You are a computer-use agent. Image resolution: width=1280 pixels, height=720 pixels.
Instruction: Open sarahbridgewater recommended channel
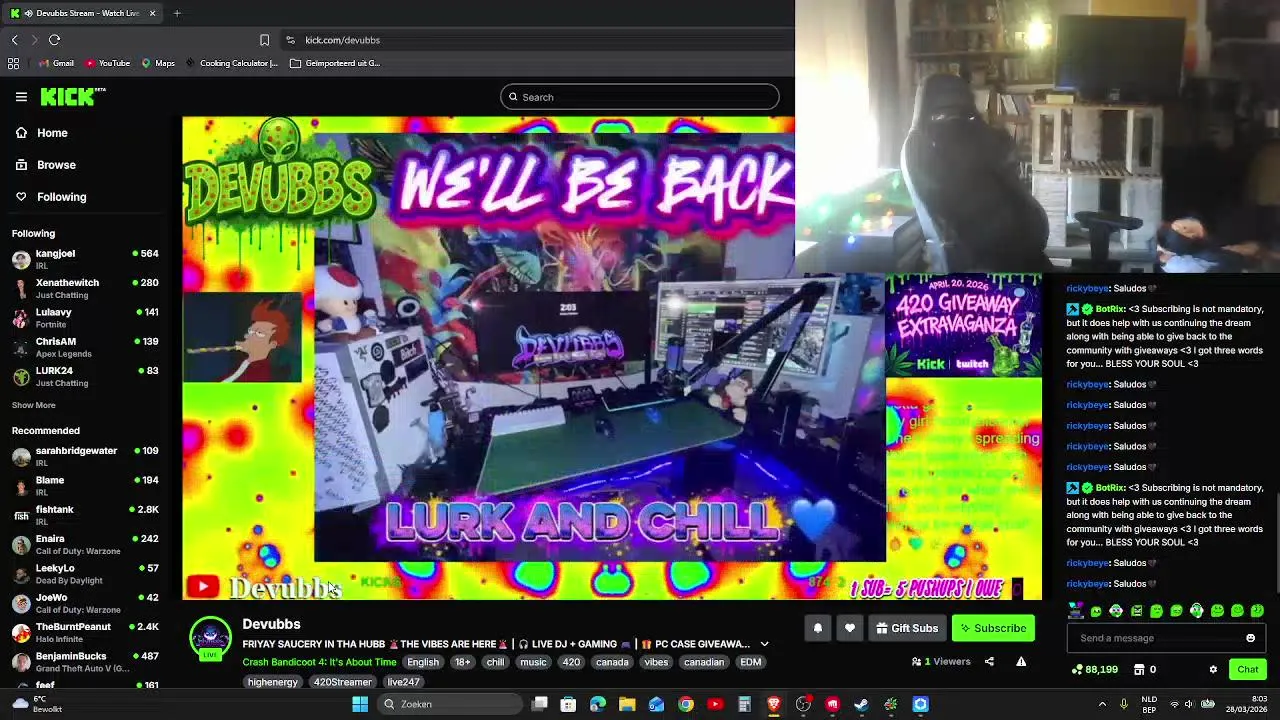(85, 456)
